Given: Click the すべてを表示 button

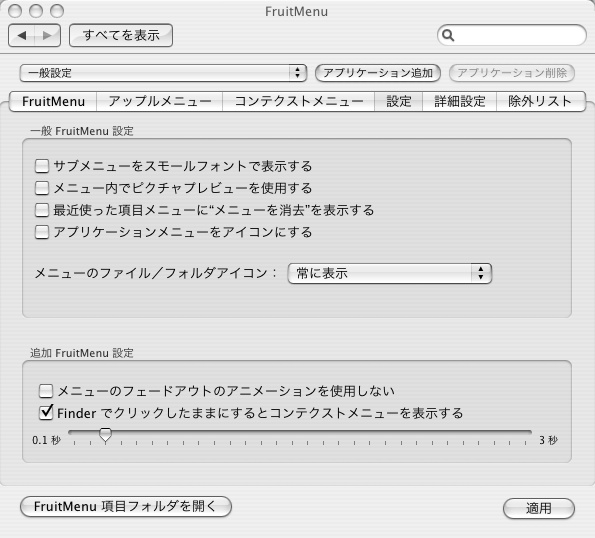Looking at the screenshot, I should [x=121, y=35].
